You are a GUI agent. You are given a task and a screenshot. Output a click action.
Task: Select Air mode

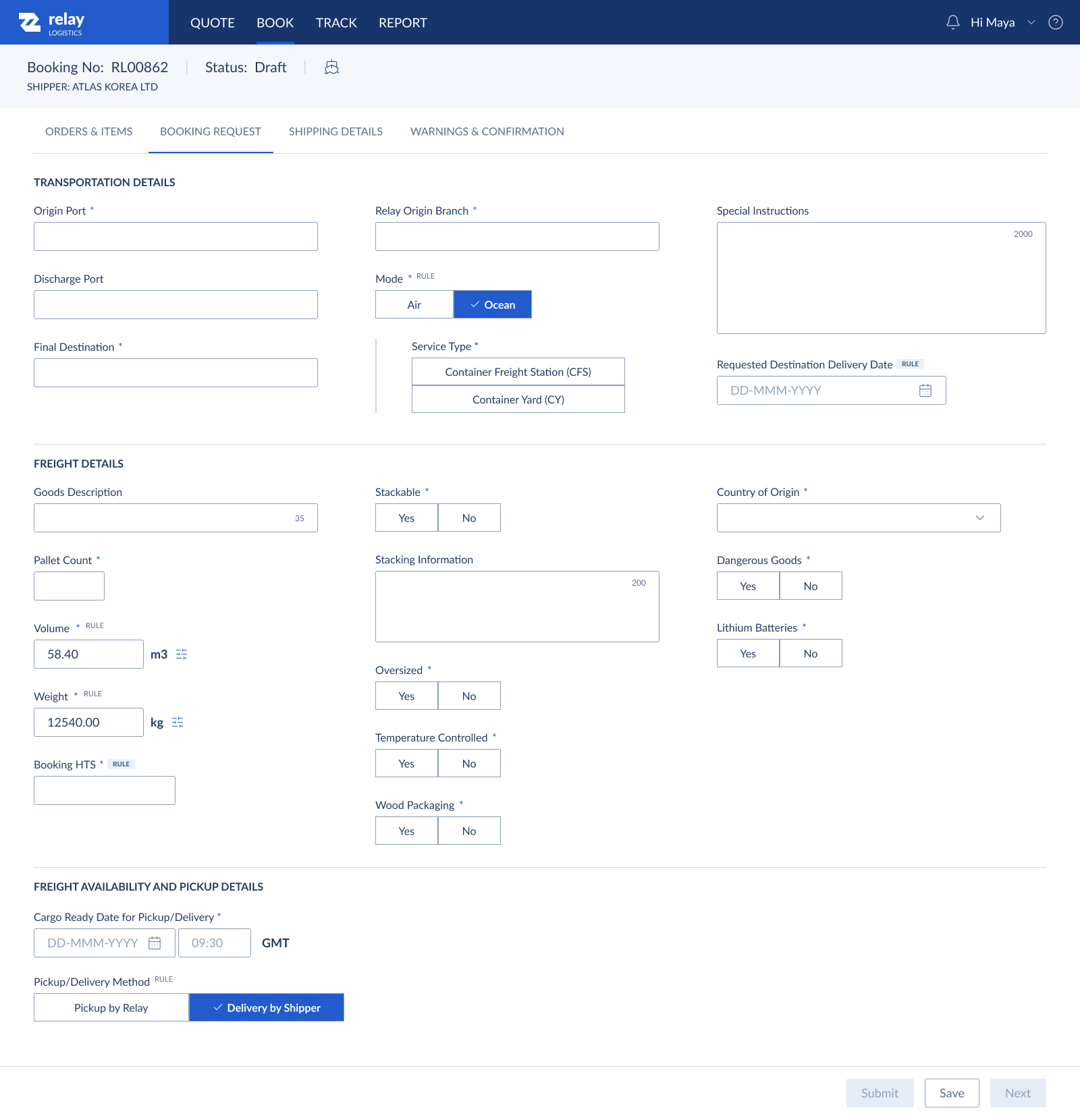414,304
